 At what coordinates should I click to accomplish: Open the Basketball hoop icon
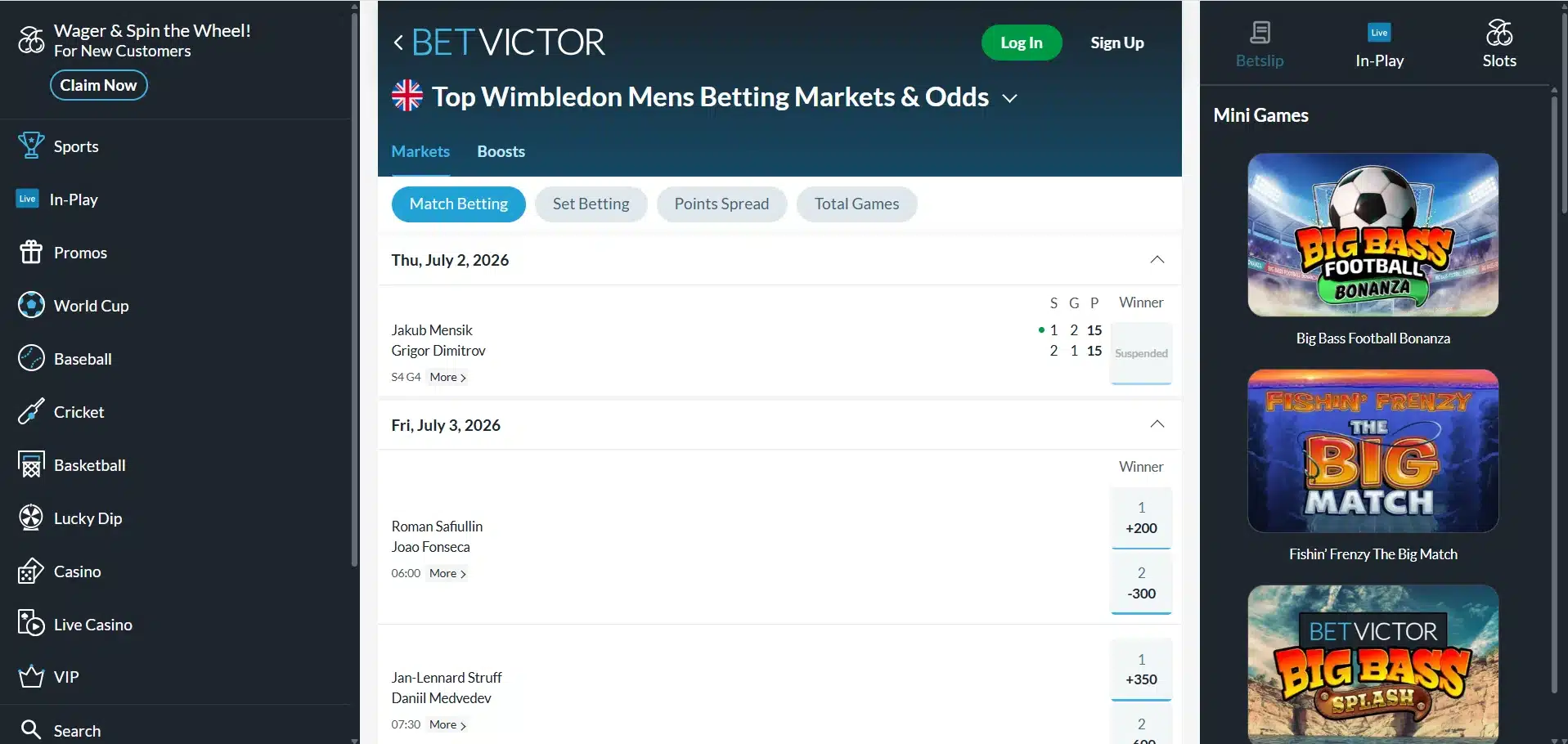(x=31, y=464)
